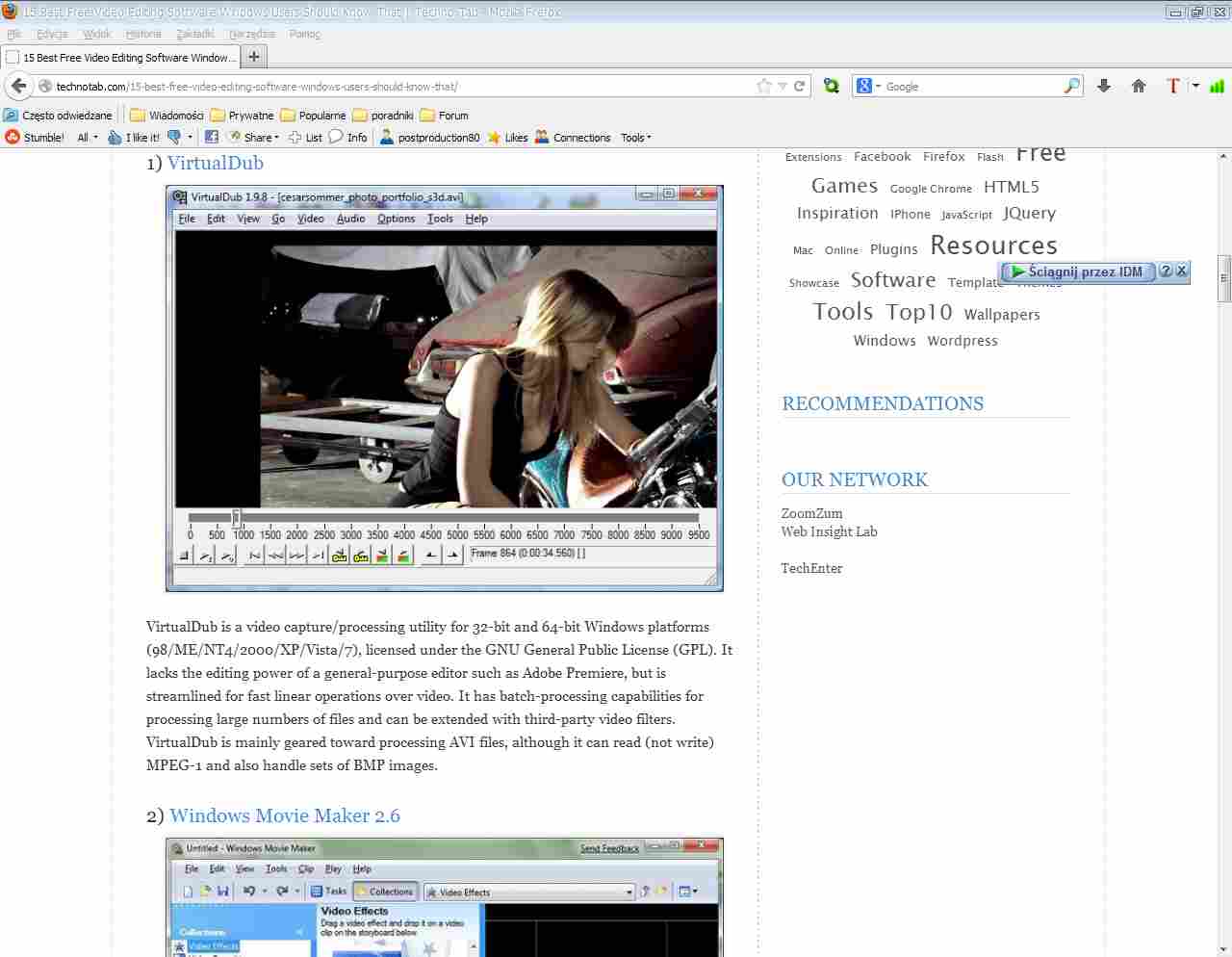Screen dimensions: 1232x957
Task: Click the Google search magnifier icon
Action: tap(1071, 86)
